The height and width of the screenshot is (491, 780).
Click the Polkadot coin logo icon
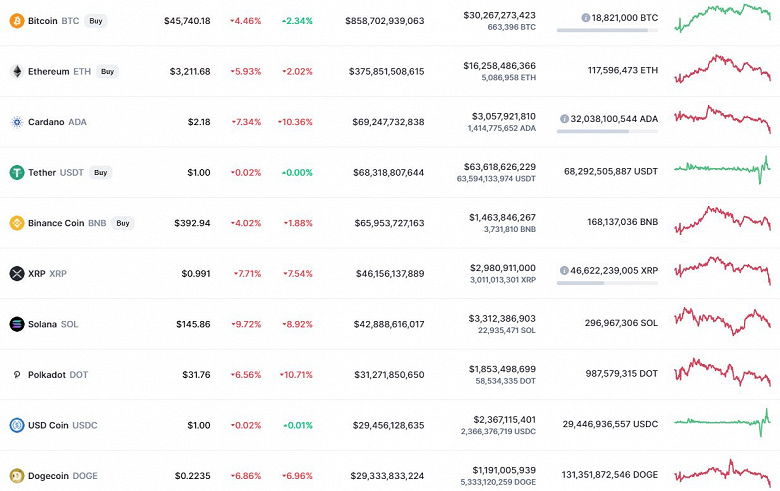[x=16, y=375]
